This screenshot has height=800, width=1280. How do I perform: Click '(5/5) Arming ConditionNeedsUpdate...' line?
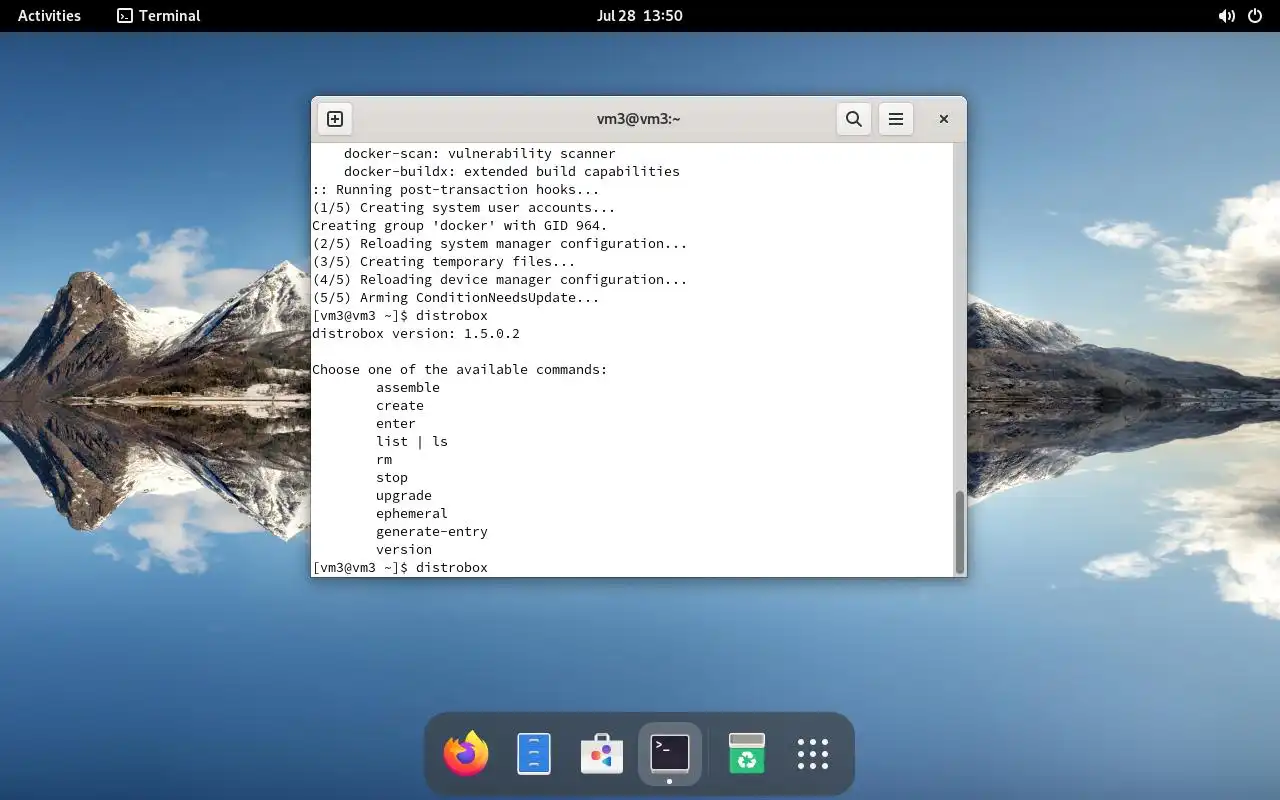(456, 298)
